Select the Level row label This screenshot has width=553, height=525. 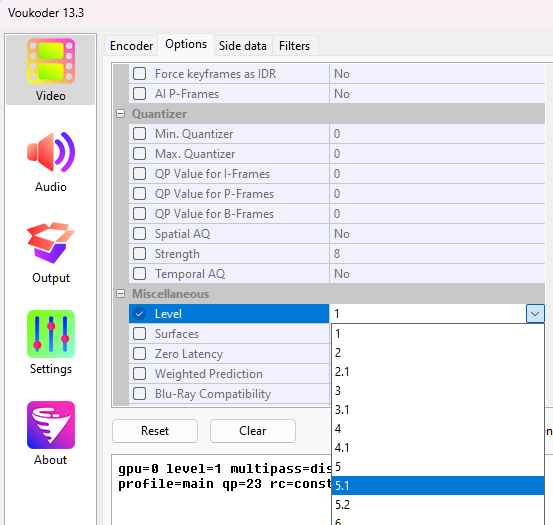(x=168, y=314)
